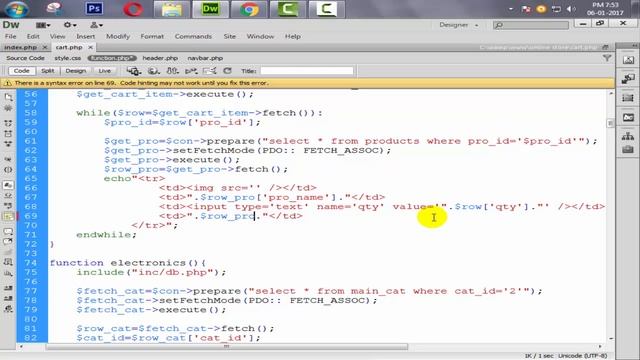Click Balance Braces icon
Image resolution: width=640 pixels, height=360 pixels.
(x=8, y=169)
